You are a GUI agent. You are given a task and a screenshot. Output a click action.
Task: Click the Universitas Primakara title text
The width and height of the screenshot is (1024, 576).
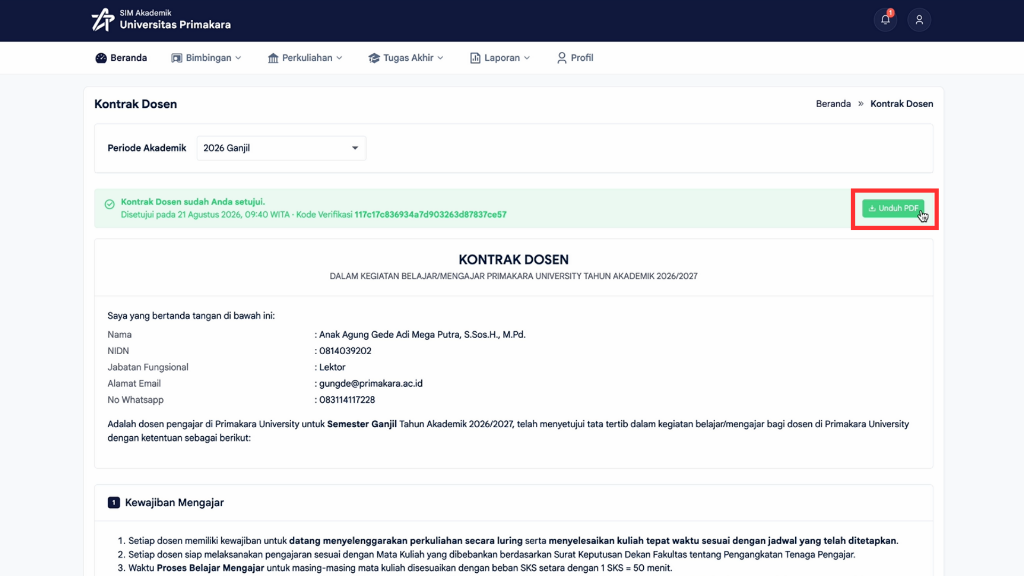[175, 25]
